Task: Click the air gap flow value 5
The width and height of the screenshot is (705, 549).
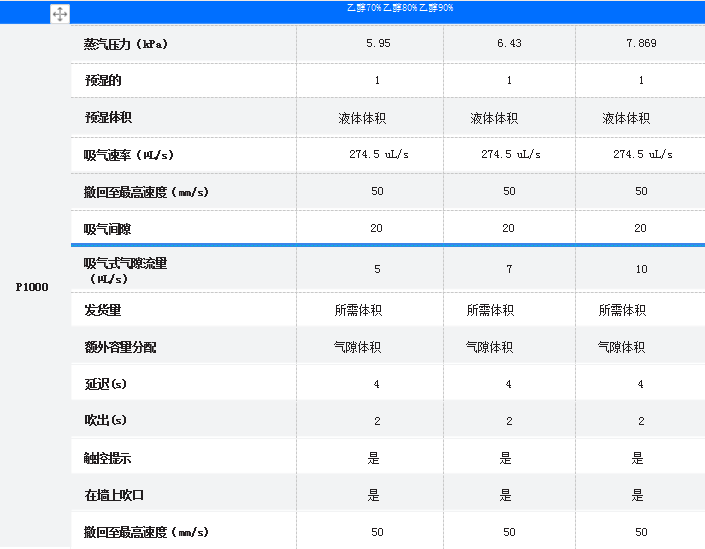Action: point(377,269)
